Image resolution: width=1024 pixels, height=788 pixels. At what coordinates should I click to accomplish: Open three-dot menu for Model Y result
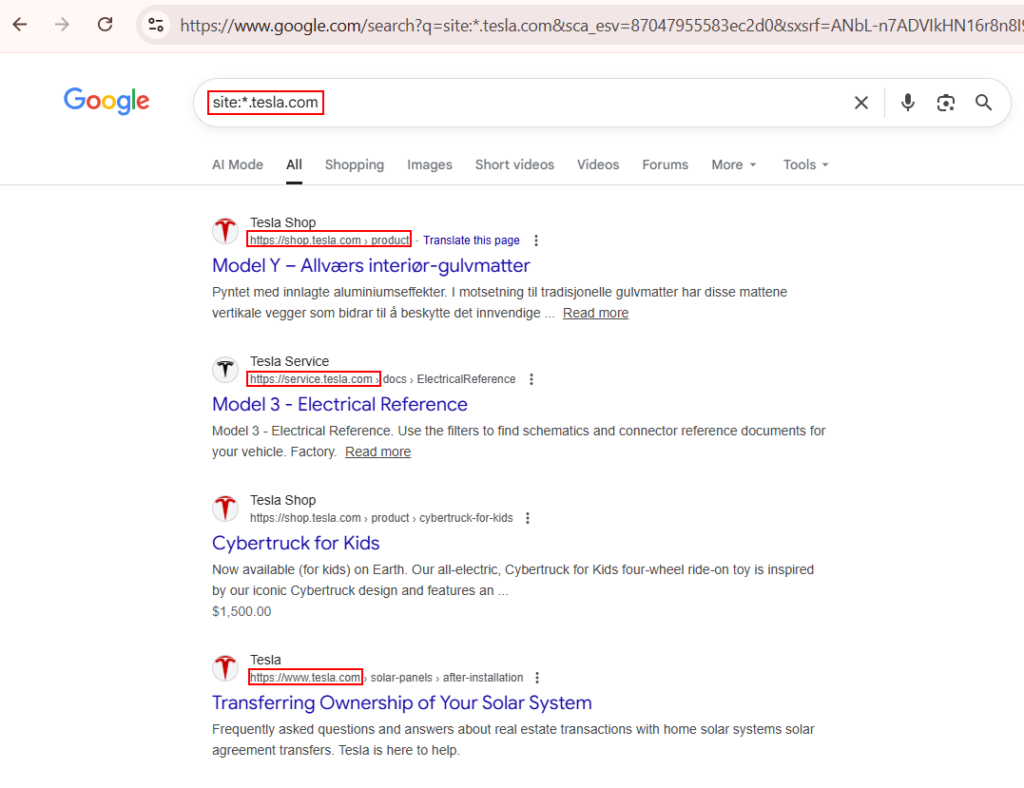pyautogui.click(x=537, y=241)
